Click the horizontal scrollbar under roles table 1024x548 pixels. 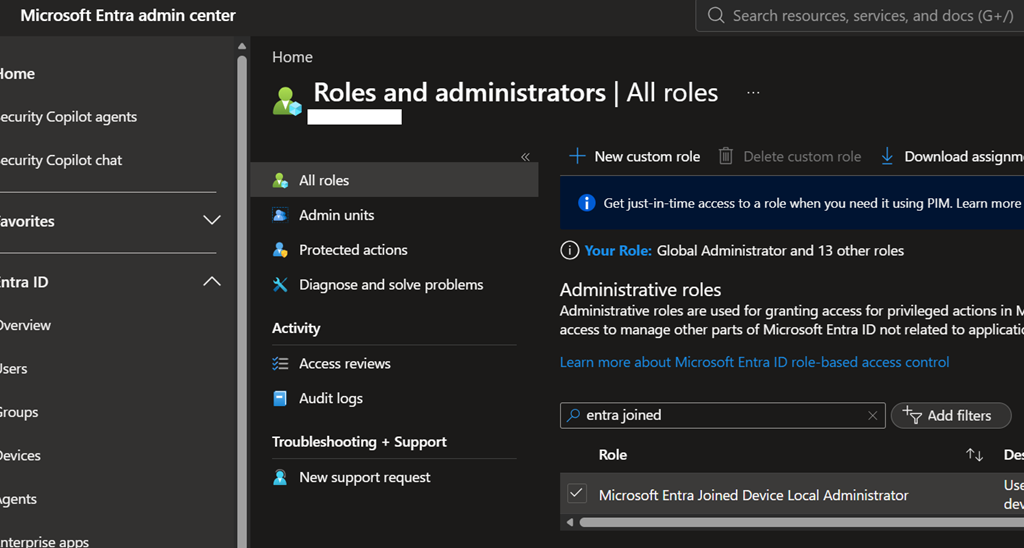pyautogui.click(x=801, y=523)
